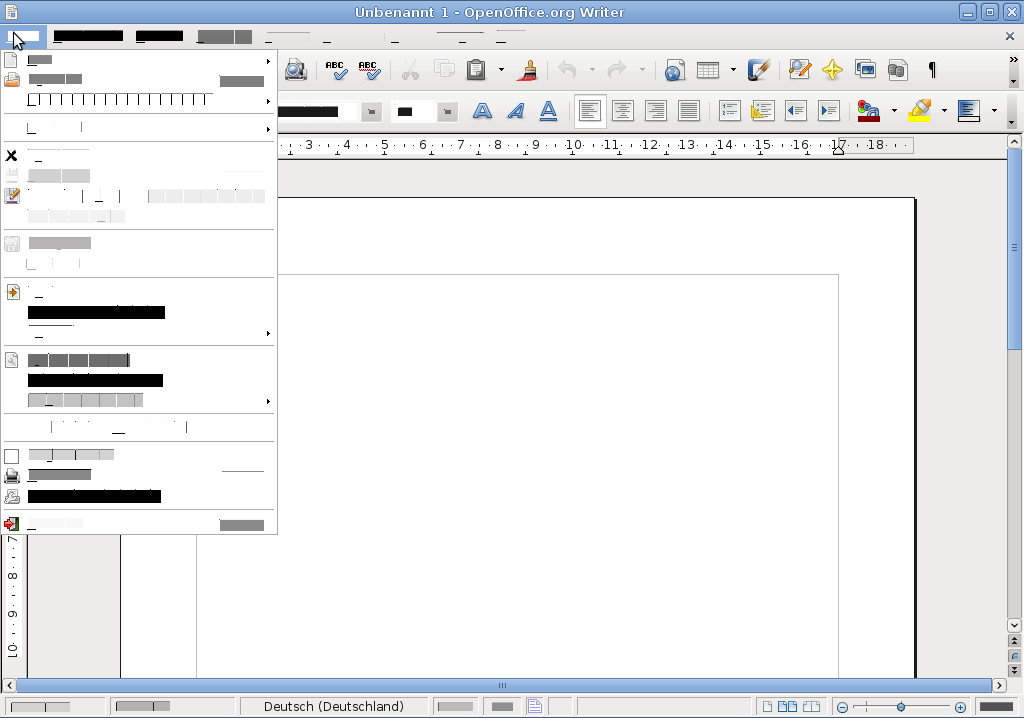Open the highlighting color dropdown
Screen dimensions: 1024x718
tap(944, 110)
